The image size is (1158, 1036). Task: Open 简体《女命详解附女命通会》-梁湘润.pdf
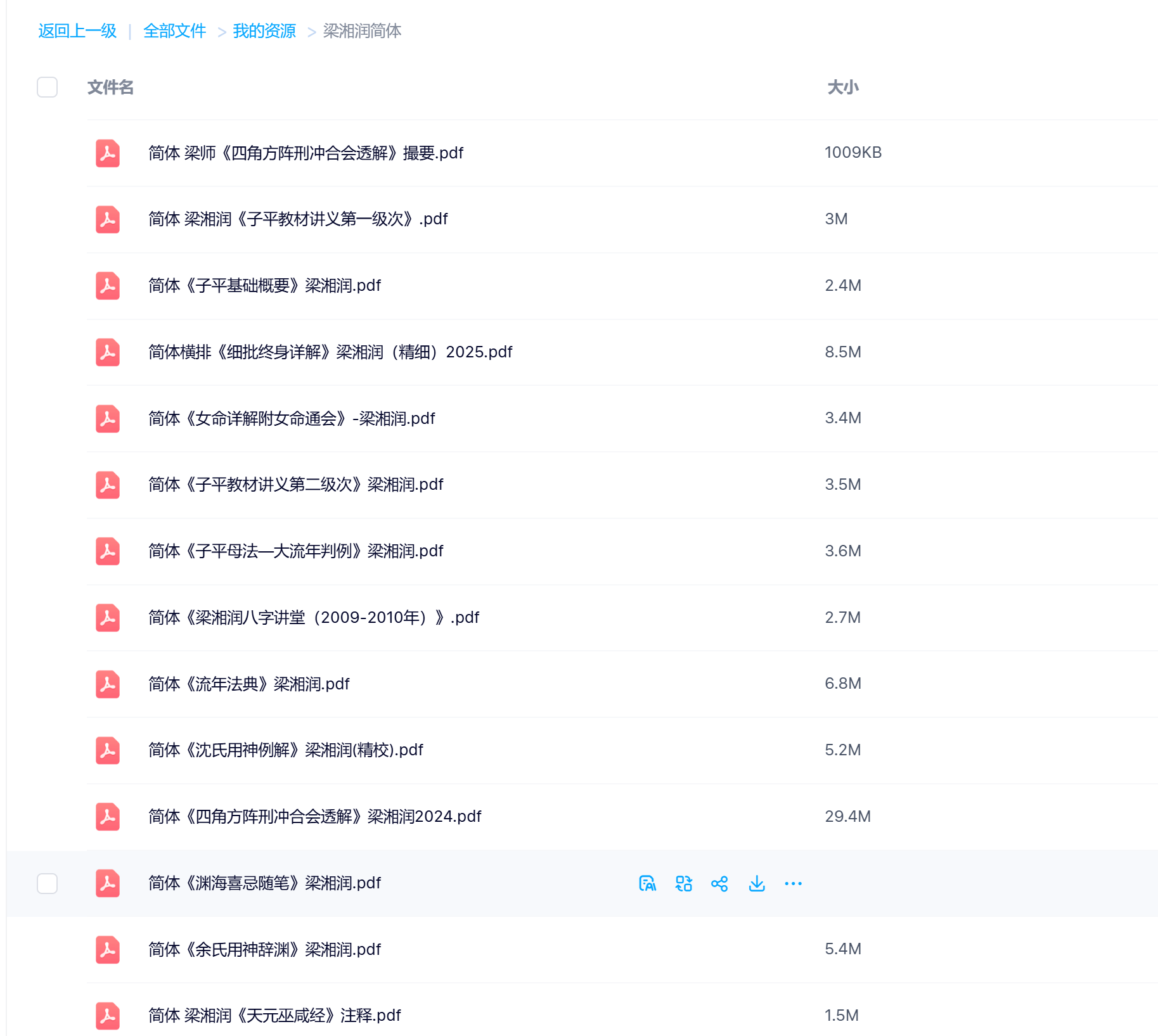[292, 419]
